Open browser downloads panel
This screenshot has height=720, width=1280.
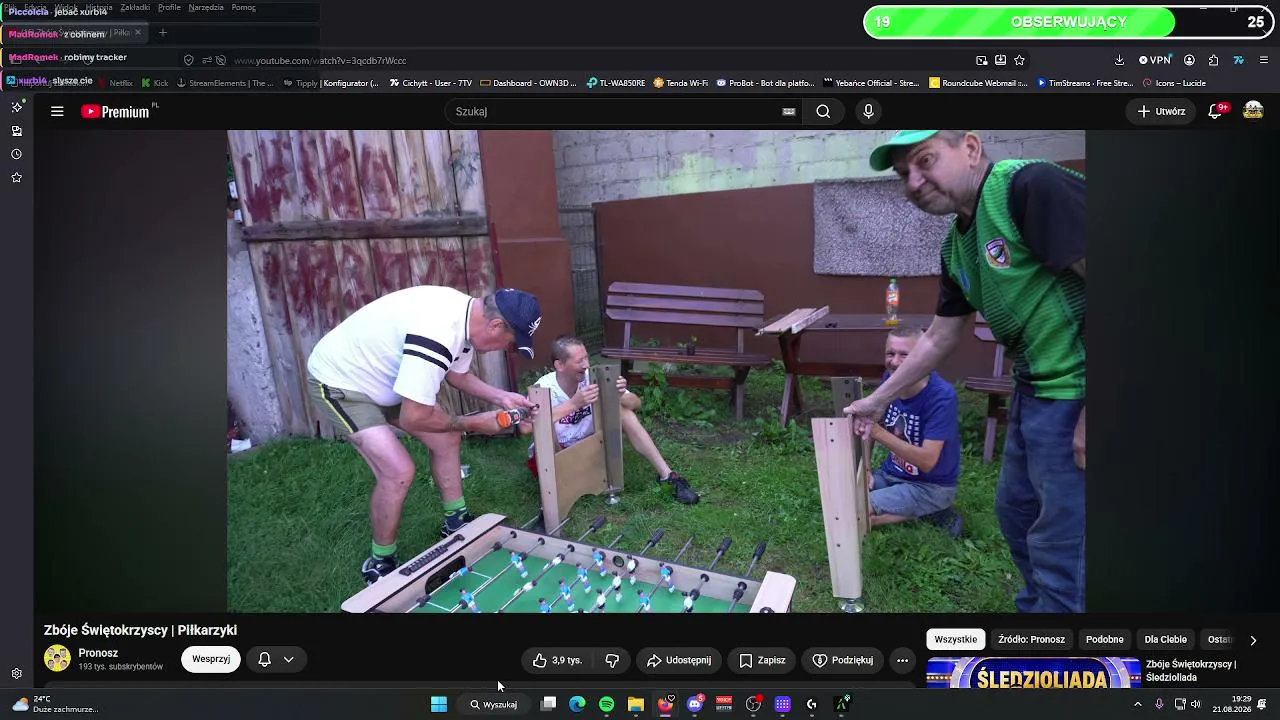[1119, 60]
